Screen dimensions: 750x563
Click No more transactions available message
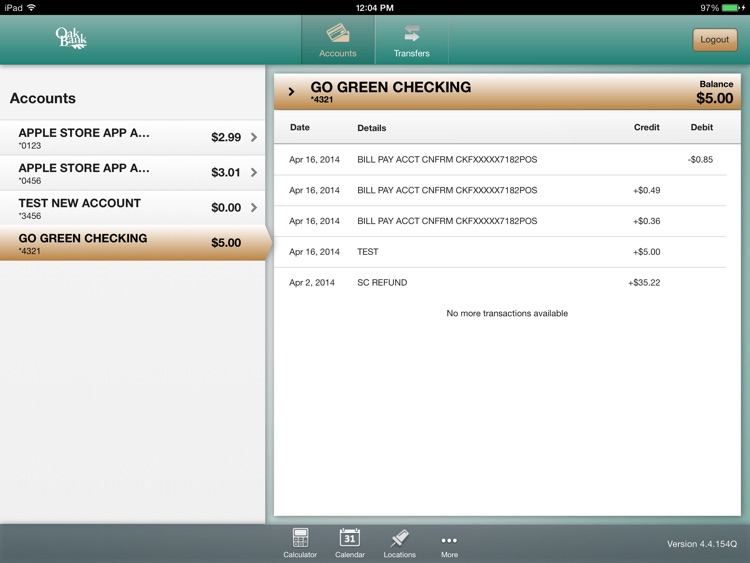(x=507, y=313)
